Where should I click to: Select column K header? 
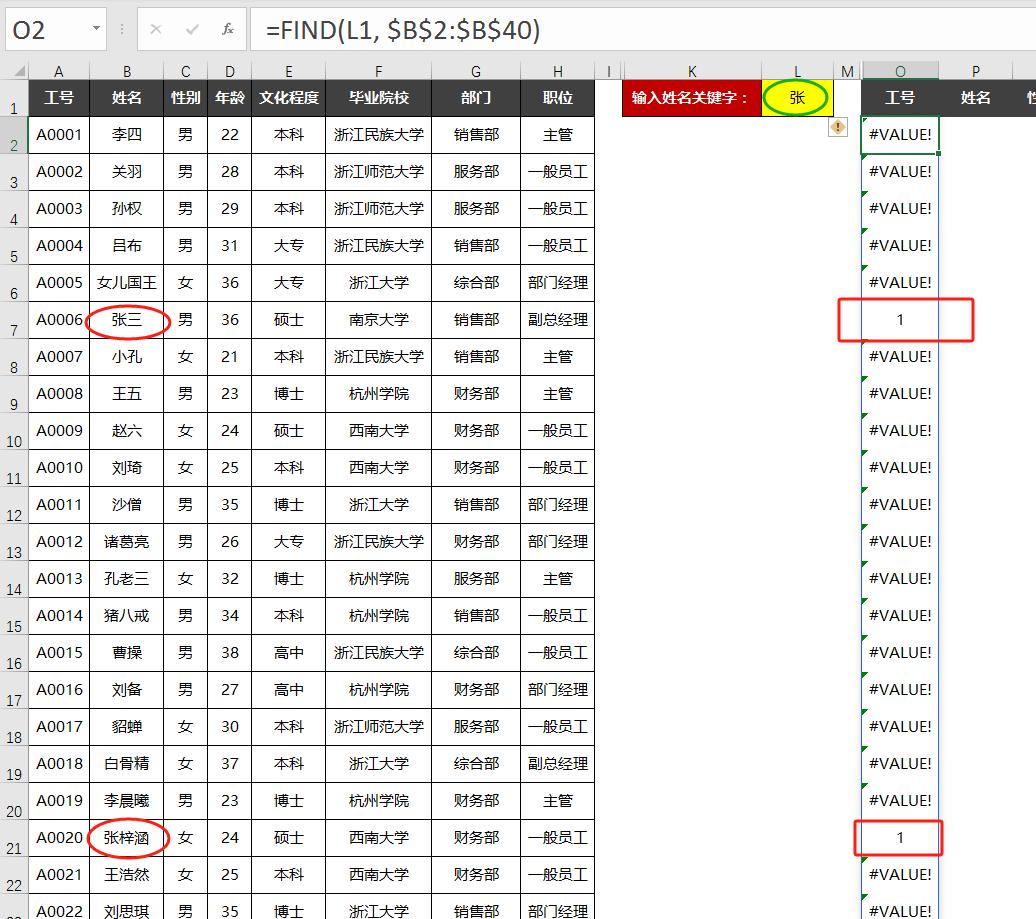(x=692, y=71)
